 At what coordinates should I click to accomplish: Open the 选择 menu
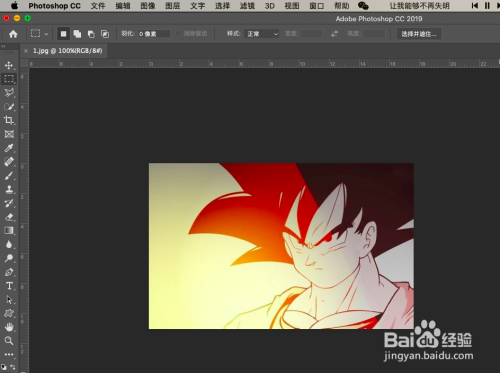click(222, 6)
